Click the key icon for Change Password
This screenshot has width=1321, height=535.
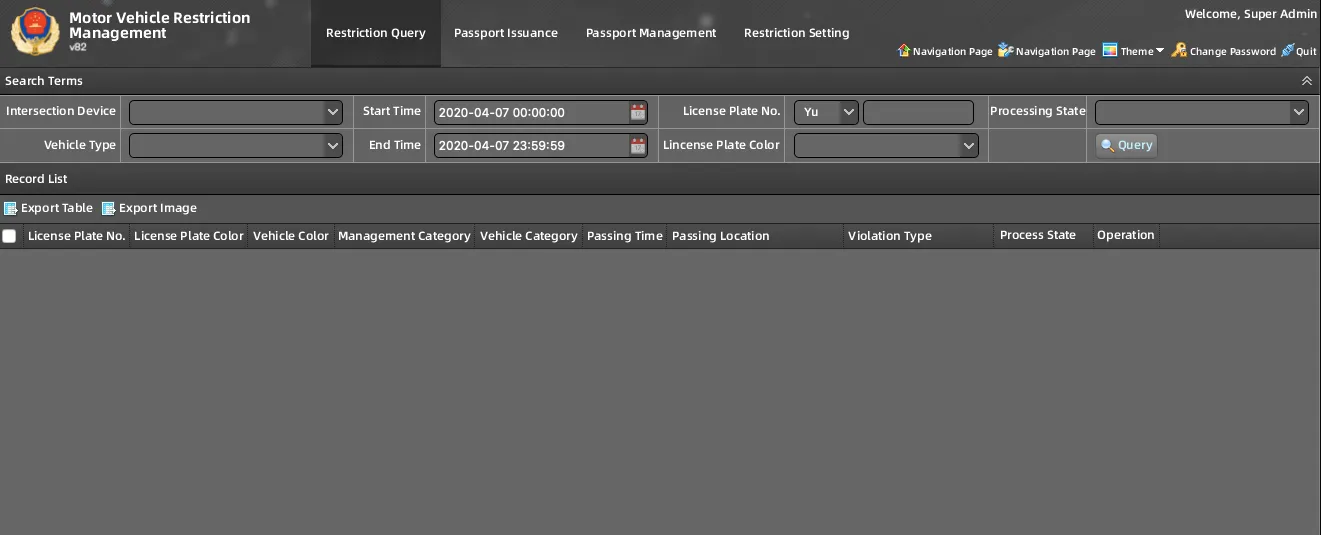pyautogui.click(x=1179, y=50)
